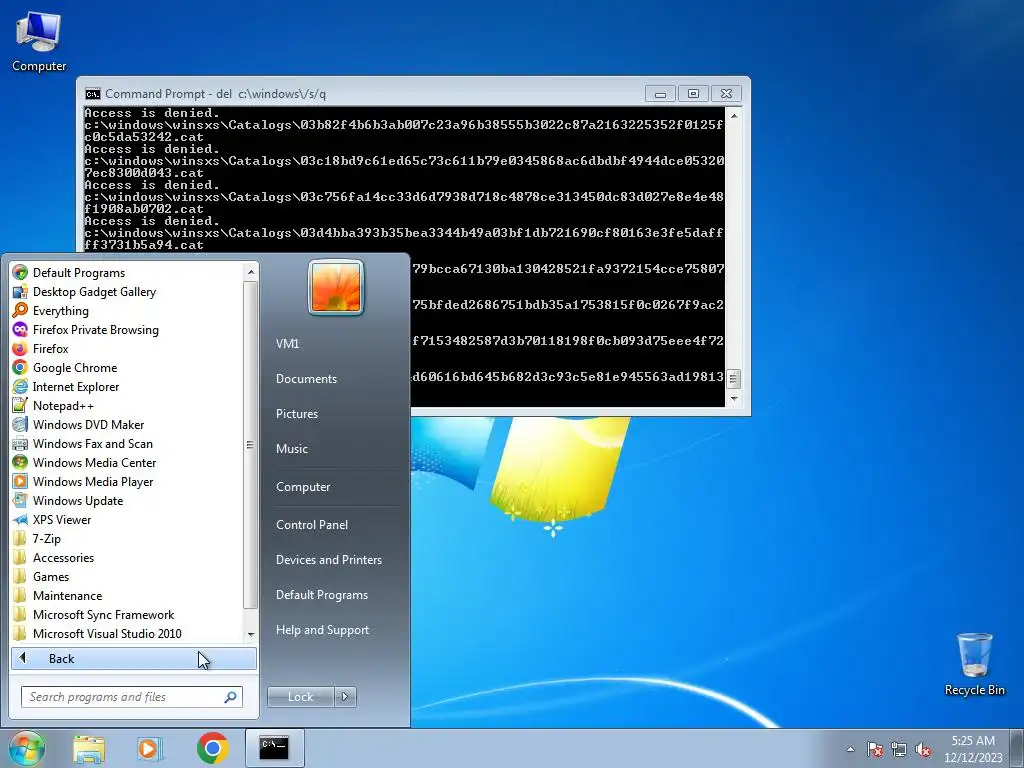Open the muted volume tray icon

pos(923,749)
